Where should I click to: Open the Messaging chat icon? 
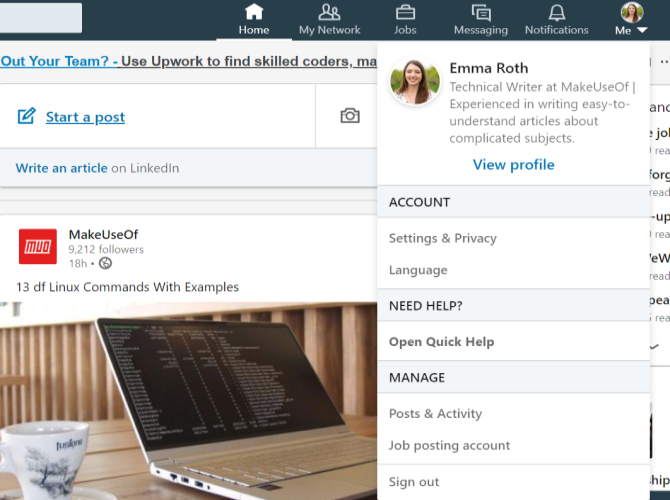point(481,12)
